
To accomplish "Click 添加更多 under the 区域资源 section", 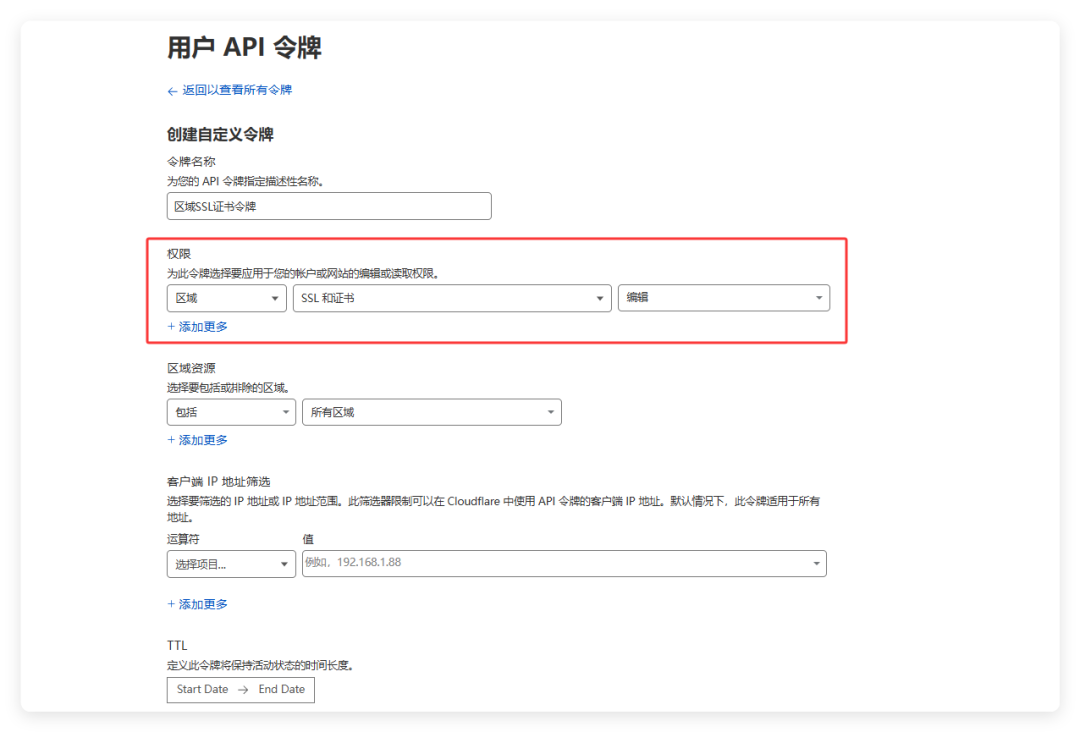I will [197, 439].
